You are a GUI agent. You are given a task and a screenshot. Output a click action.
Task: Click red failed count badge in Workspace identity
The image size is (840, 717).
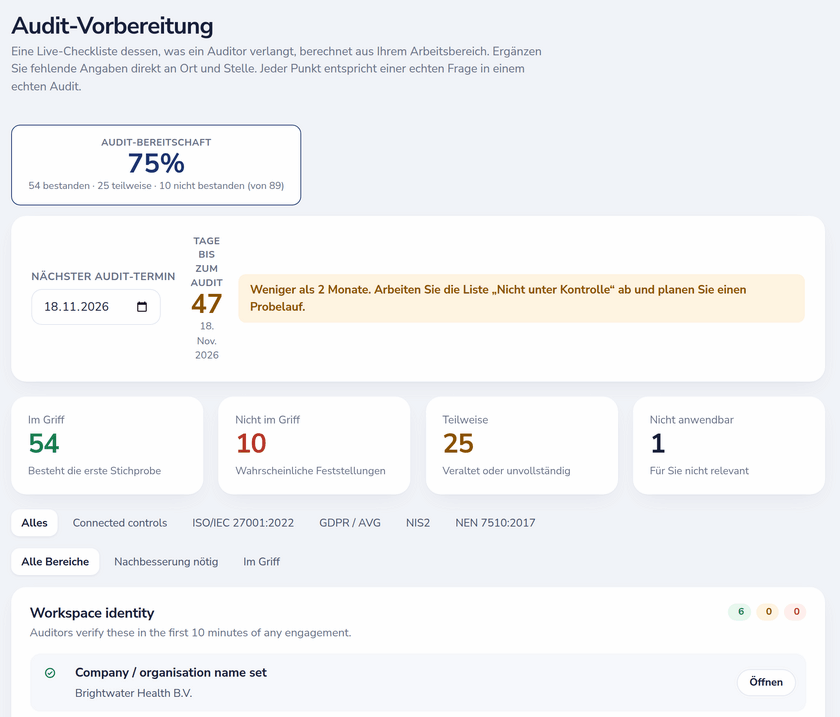[796, 612]
